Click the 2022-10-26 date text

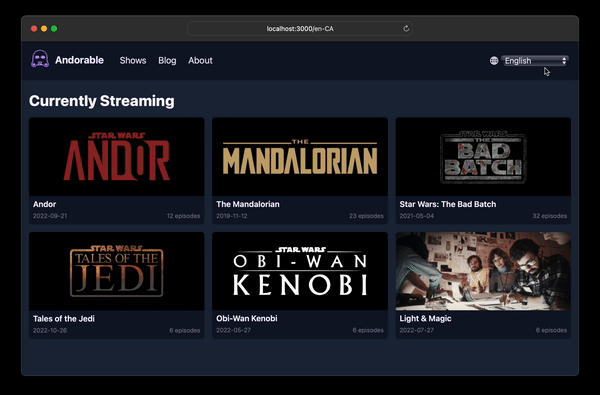click(50, 330)
